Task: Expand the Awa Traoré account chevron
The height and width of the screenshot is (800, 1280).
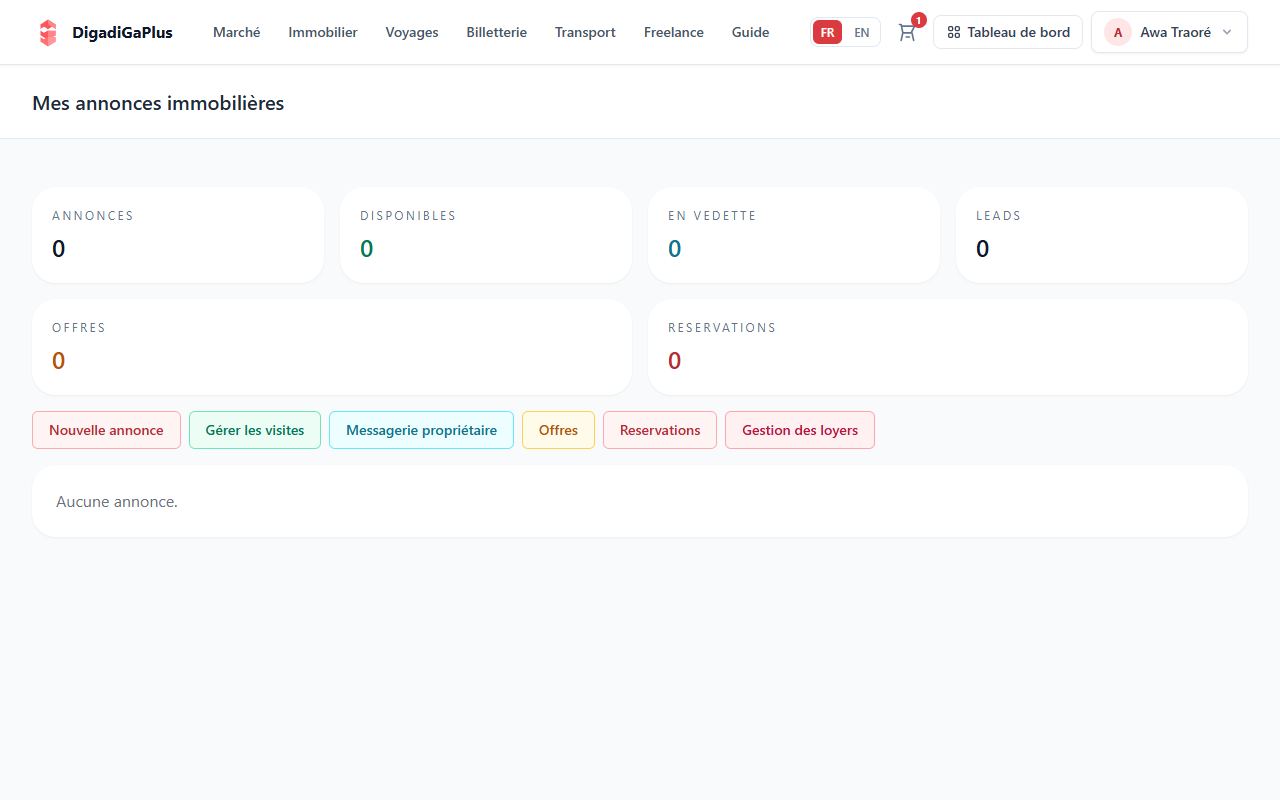Action: click(1227, 32)
